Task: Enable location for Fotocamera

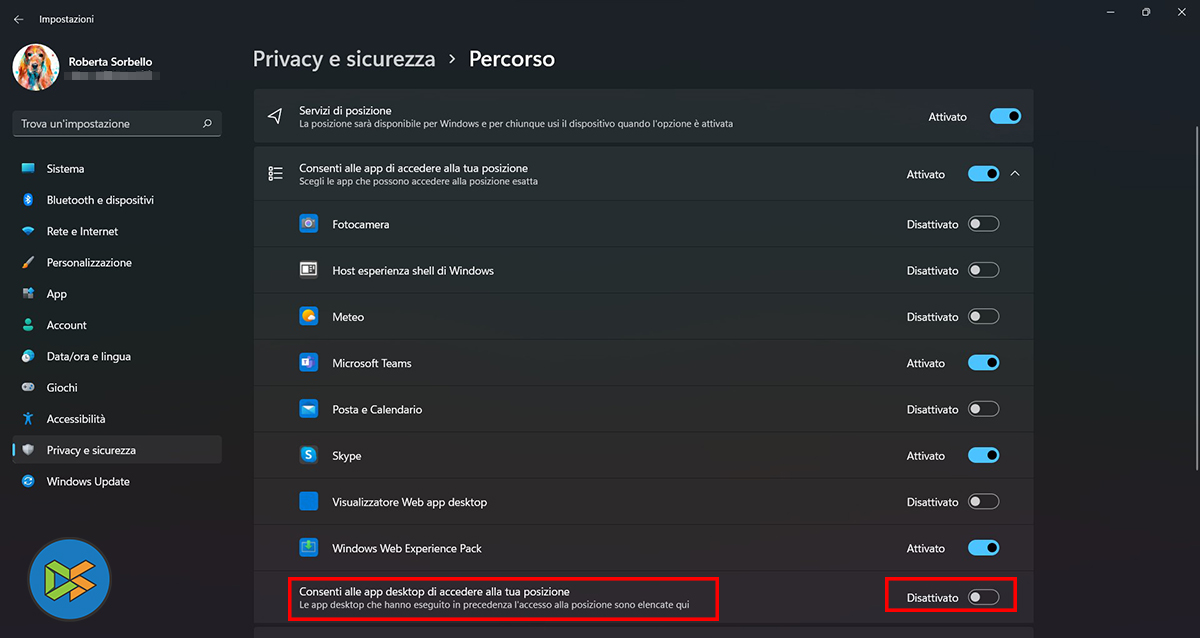Action: coord(984,224)
